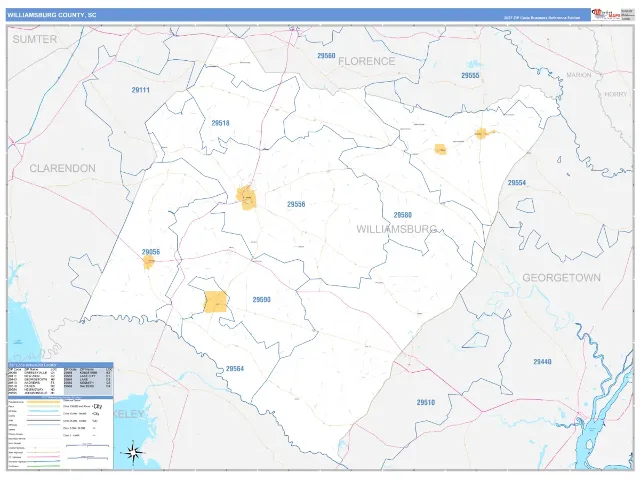640x480 pixels.
Task: Click the orange square town in the northeast
Action: tap(440, 149)
